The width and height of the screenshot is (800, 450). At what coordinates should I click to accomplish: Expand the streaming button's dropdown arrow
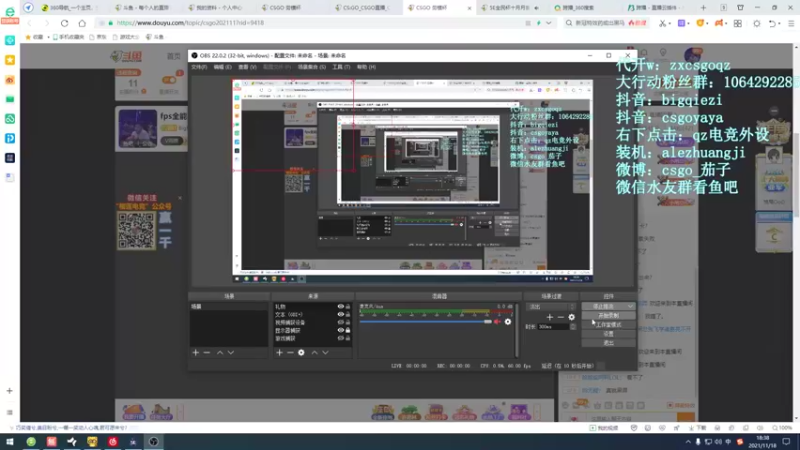[630, 306]
